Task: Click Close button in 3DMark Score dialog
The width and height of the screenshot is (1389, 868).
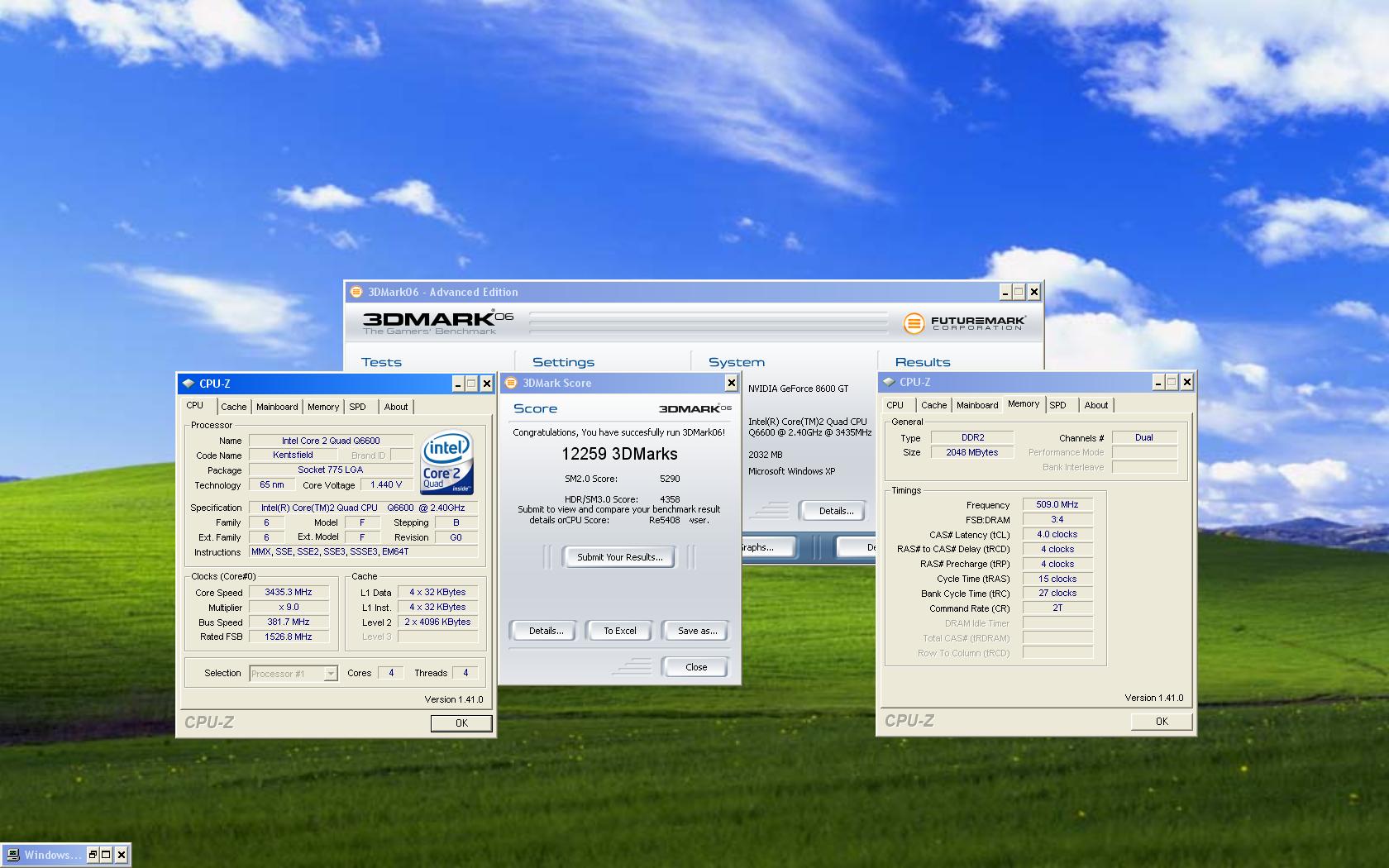Action: click(x=696, y=667)
